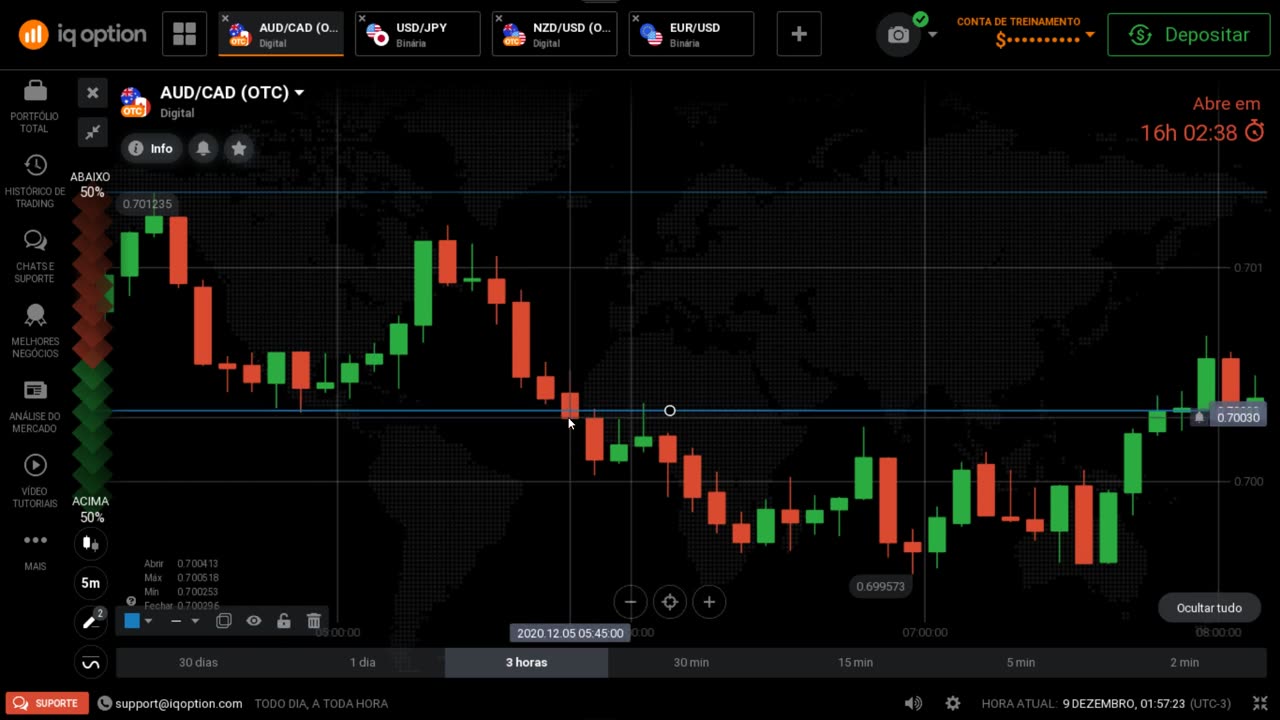1280x720 pixels.
Task: Click Ocultar tudo button
Action: [1209, 608]
